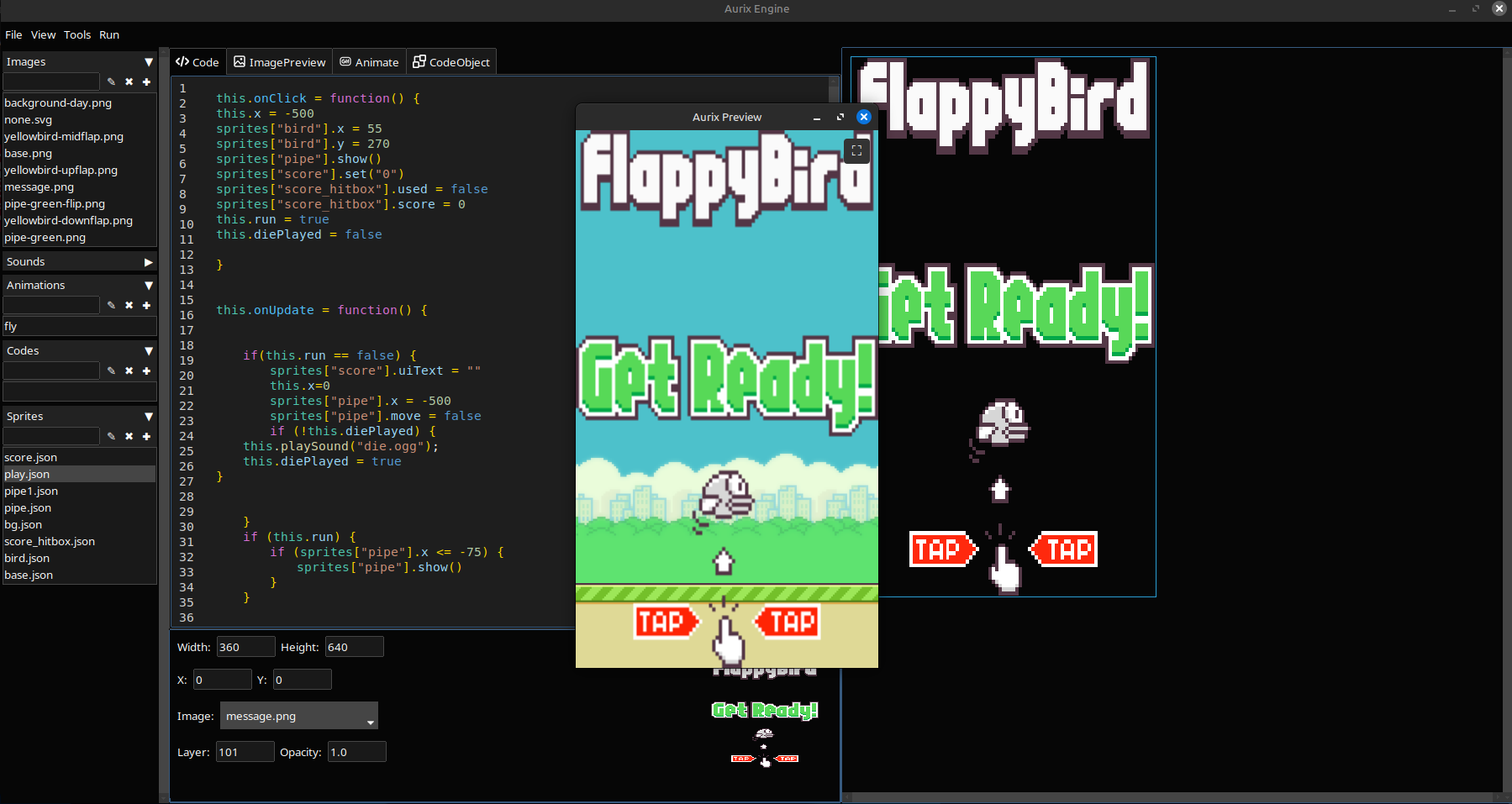Focus the X position field
Screen dimensions: 1512x804
(x=223, y=680)
